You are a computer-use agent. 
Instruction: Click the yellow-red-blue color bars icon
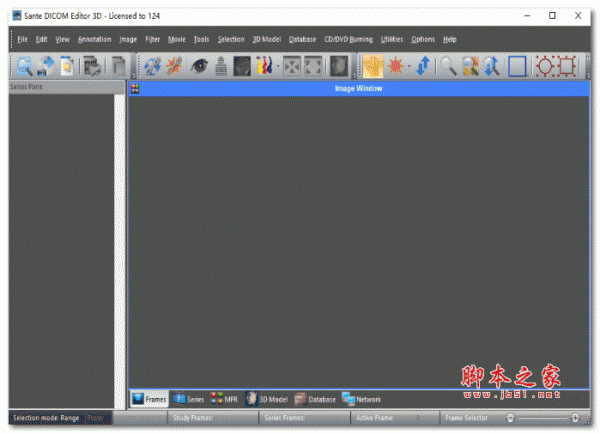coord(264,66)
